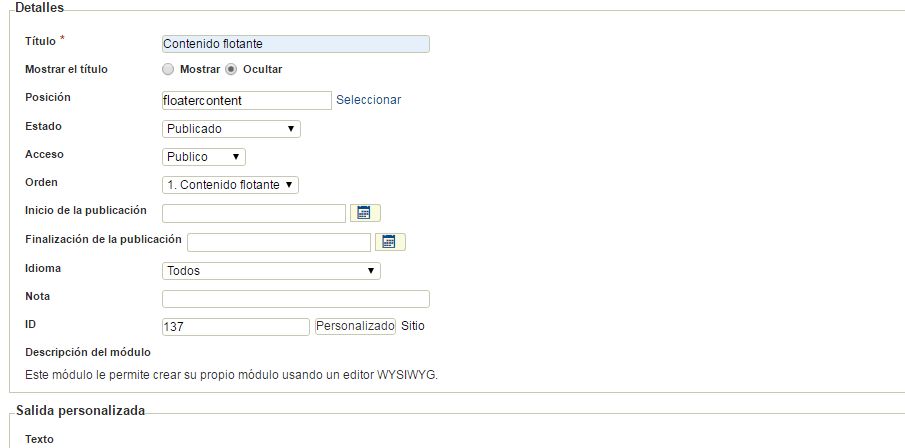The image size is (905, 448).
Task: Click the Personalizado module type field
Action: (356, 326)
